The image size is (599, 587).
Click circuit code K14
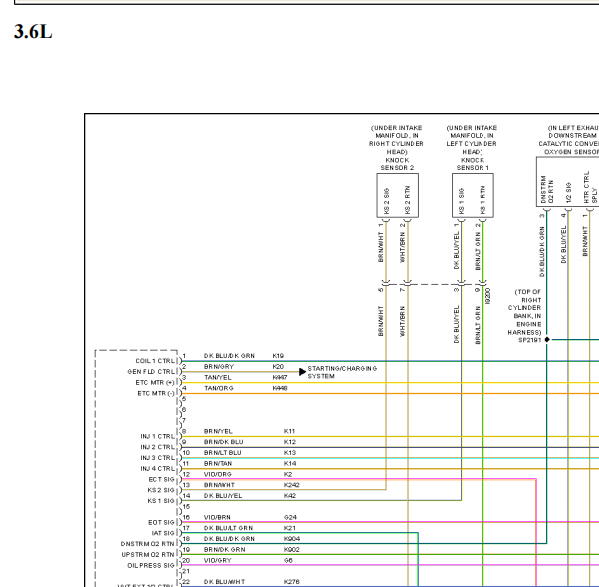(x=290, y=463)
